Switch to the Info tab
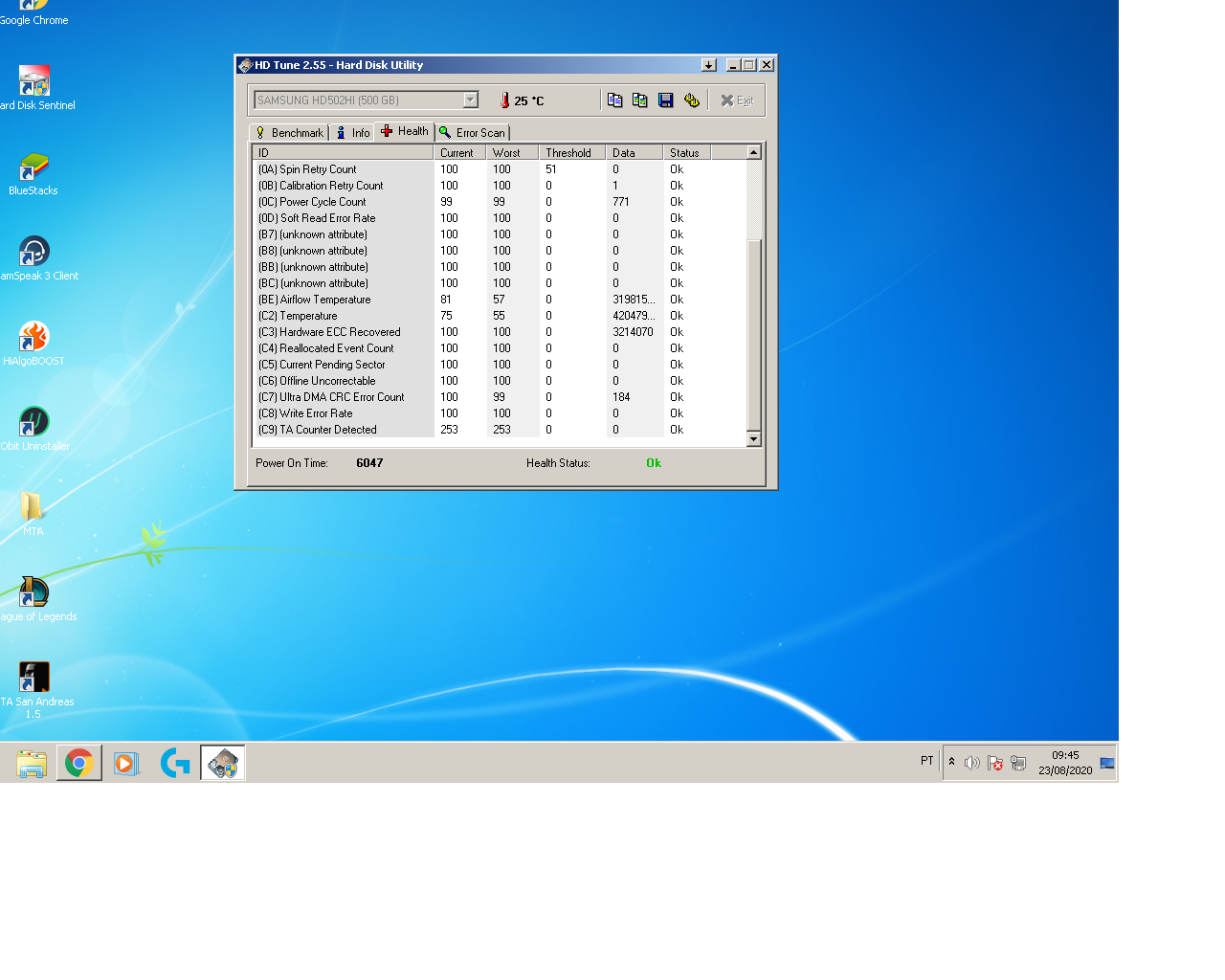1225x980 pixels. [352, 133]
